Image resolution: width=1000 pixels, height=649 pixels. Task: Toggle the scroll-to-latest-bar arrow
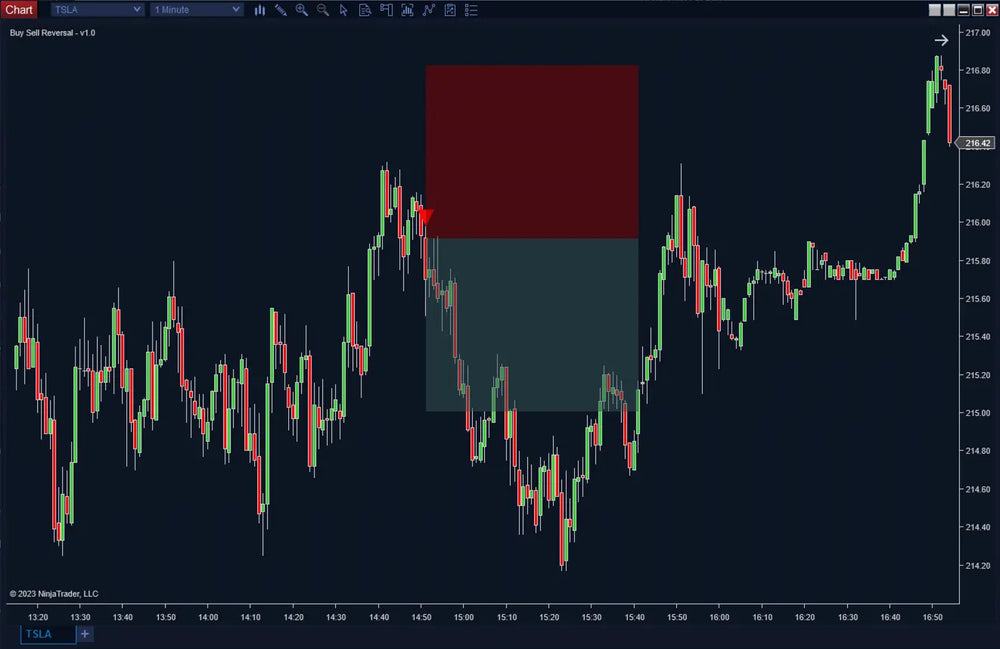click(941, 40)
